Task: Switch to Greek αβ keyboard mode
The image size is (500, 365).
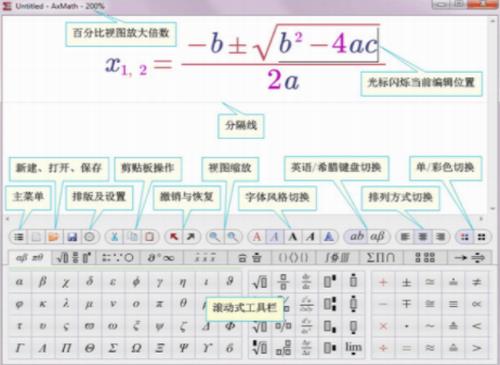Action: [x=377, y=237]
